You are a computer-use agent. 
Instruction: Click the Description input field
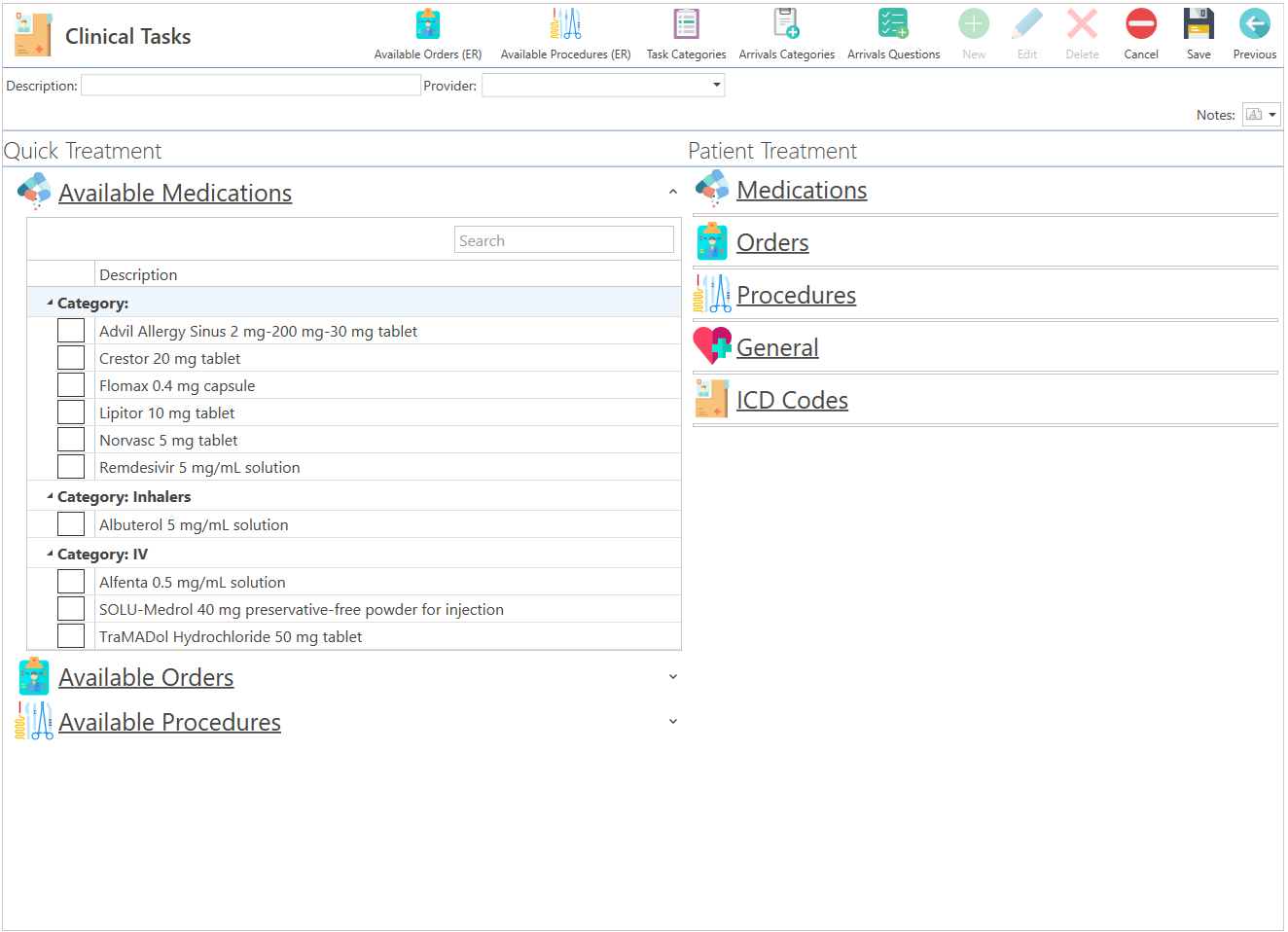[251, 86]
